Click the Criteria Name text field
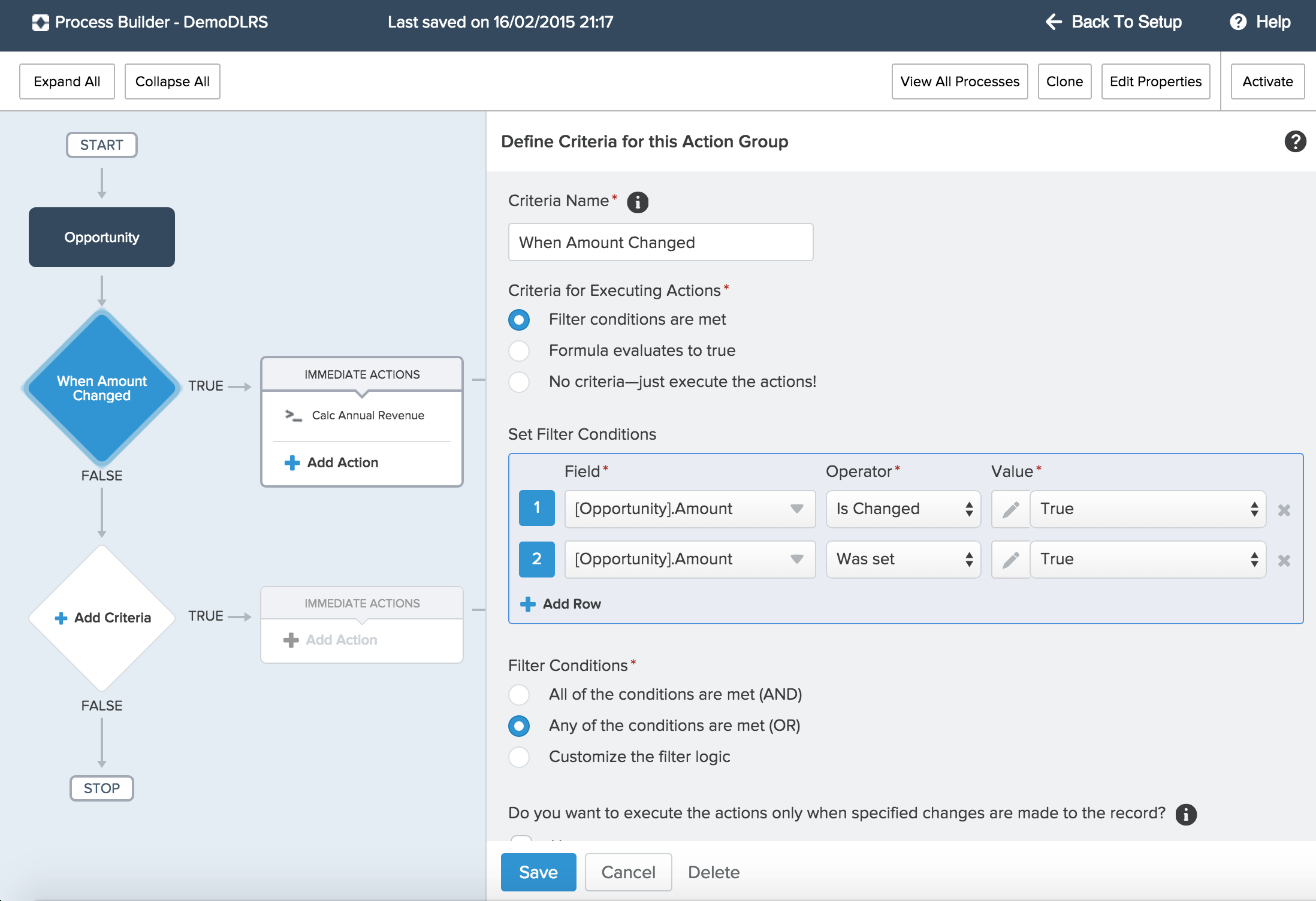This screenshot has width=1316, height=901. pyautogui.click(x=660, y=243)
